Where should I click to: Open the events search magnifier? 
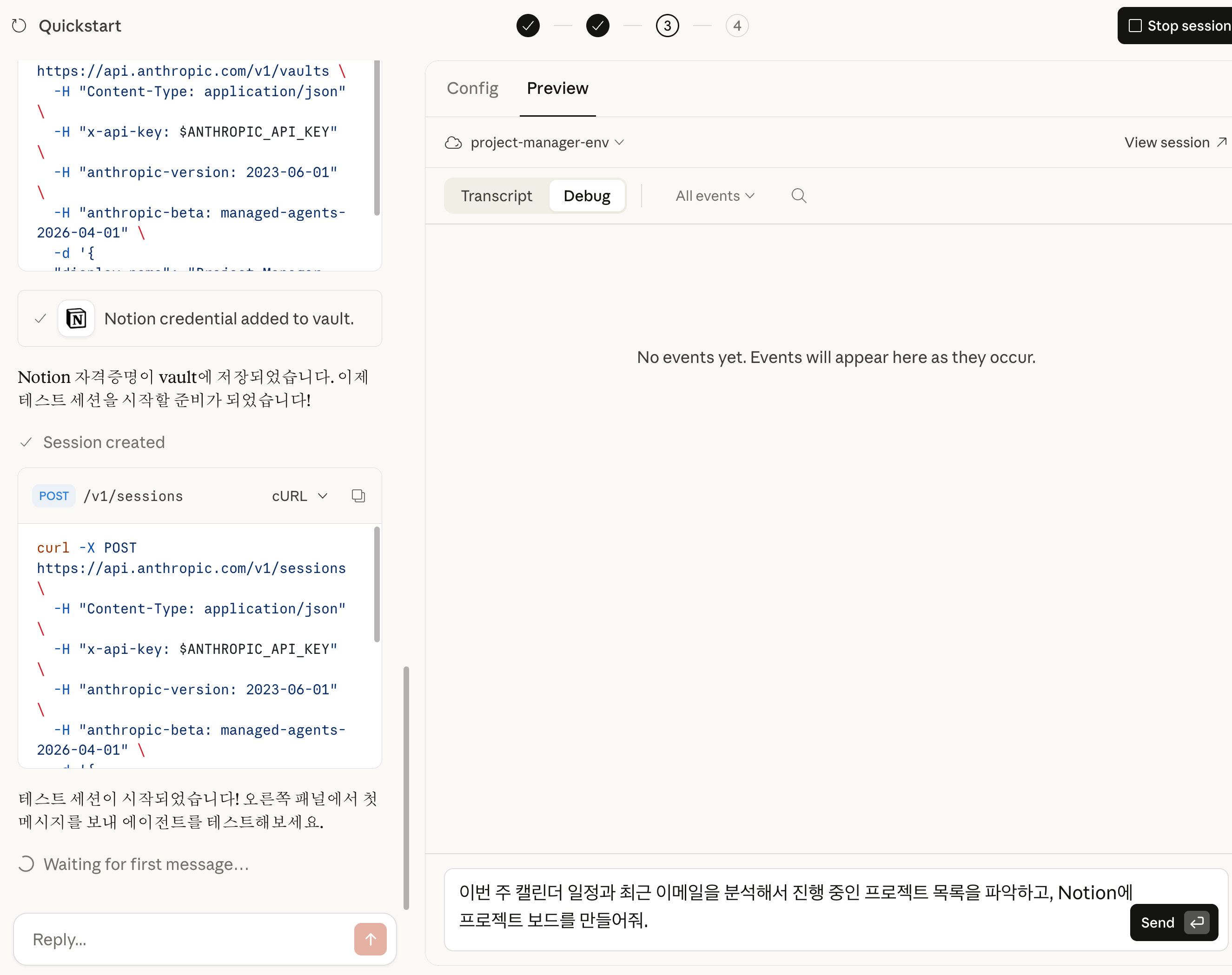799,196
